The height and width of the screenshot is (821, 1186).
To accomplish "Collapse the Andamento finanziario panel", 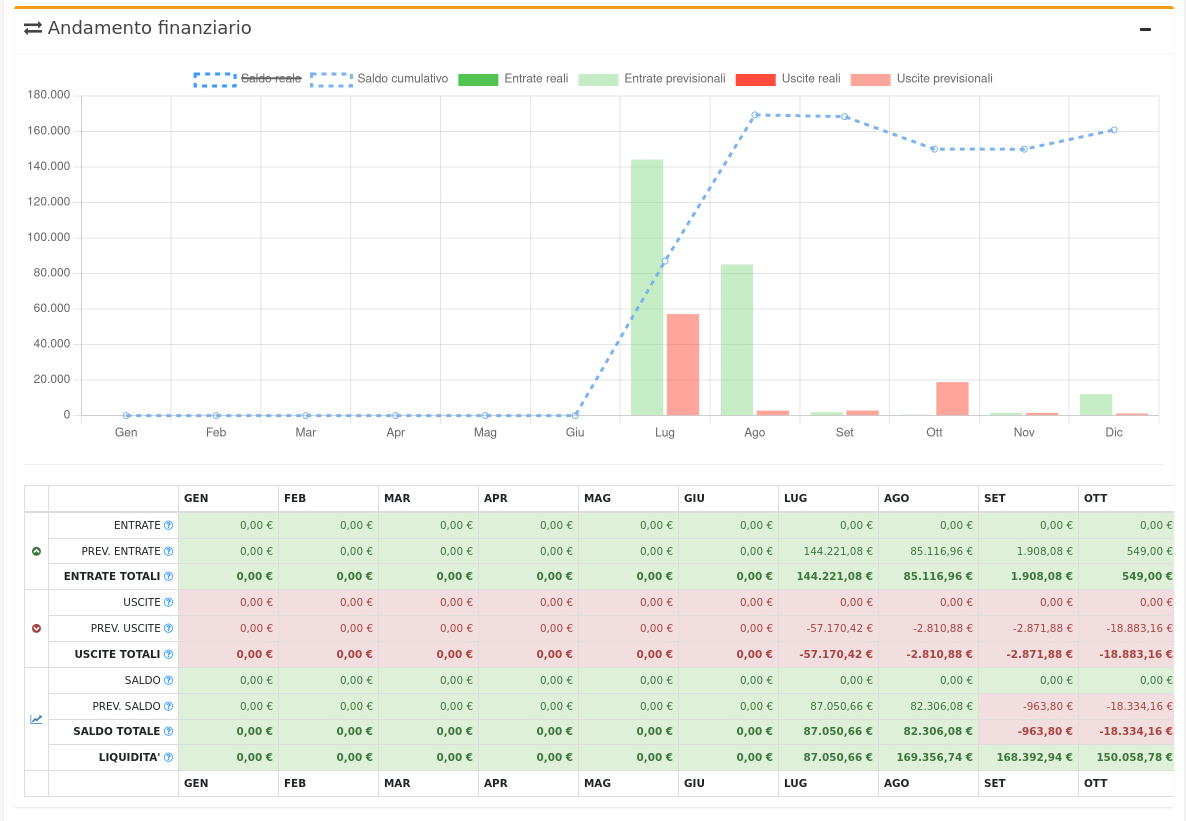I will [x=1145, y=29].
